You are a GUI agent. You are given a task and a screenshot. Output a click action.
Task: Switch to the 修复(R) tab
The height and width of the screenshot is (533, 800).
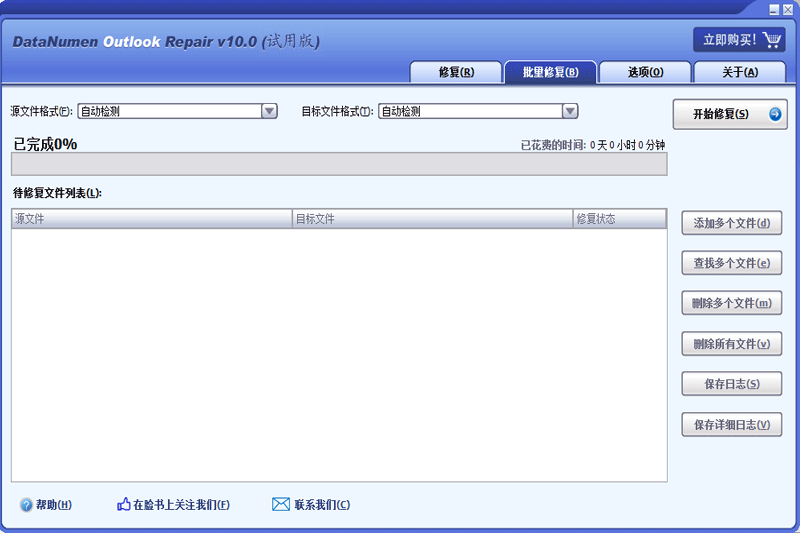(456, 72)
